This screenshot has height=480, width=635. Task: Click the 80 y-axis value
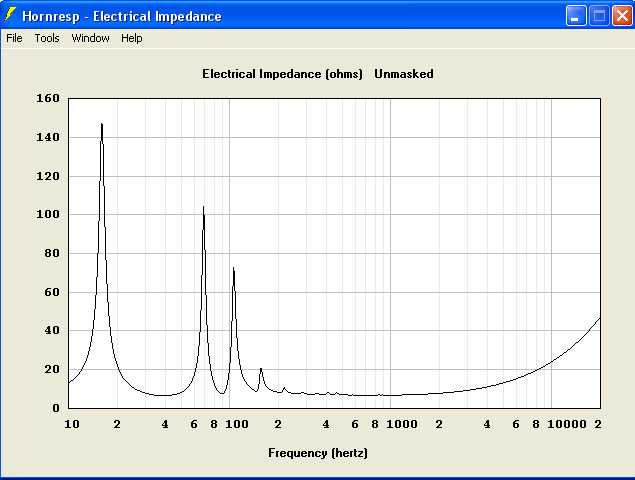coord(51,253)
